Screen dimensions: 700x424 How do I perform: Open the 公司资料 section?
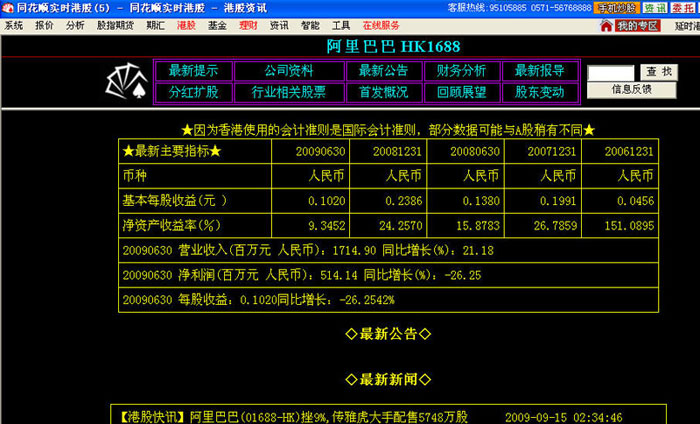[x=288, y=71]
